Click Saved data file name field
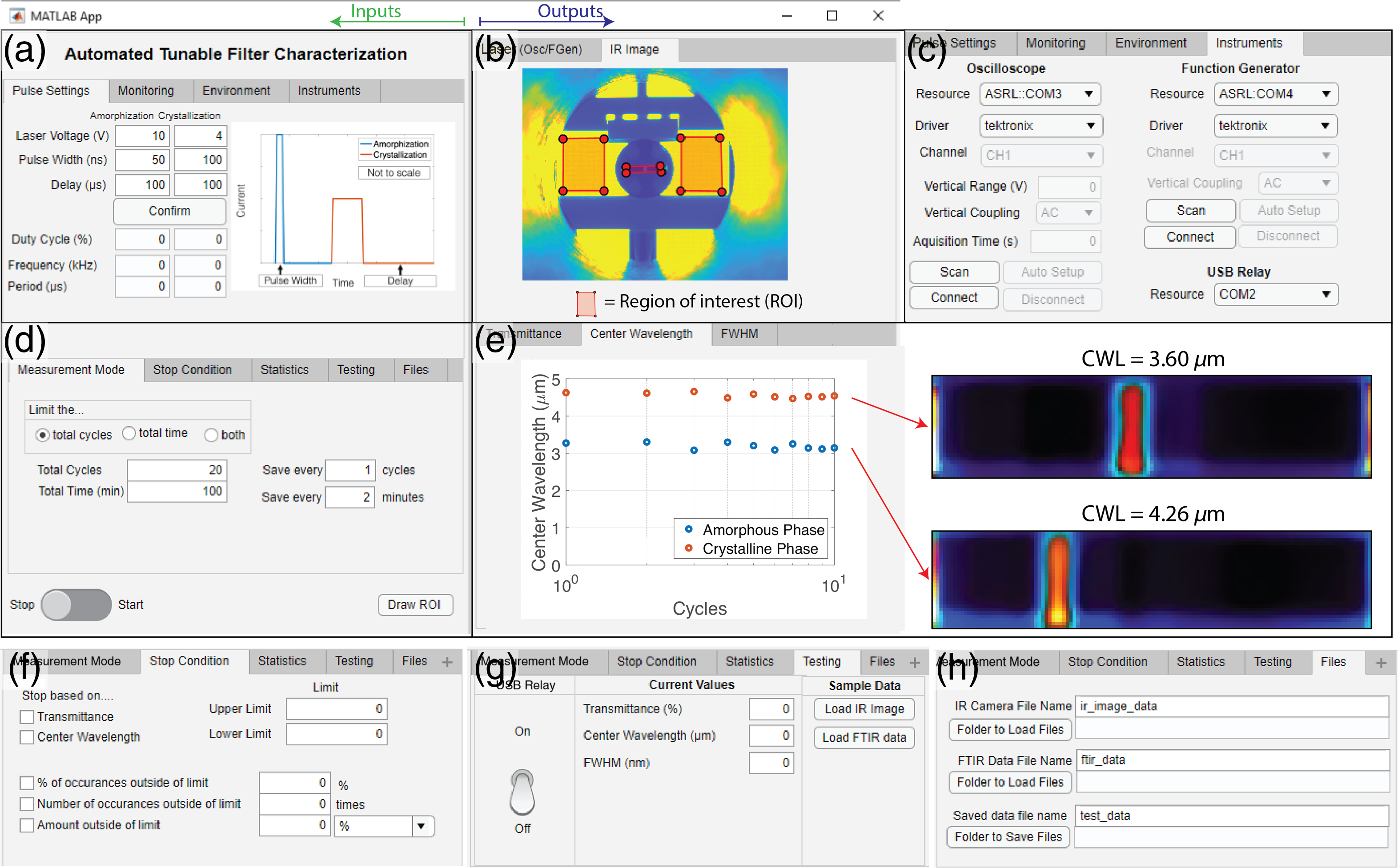1398x868 pixels. coord(1231,816)
